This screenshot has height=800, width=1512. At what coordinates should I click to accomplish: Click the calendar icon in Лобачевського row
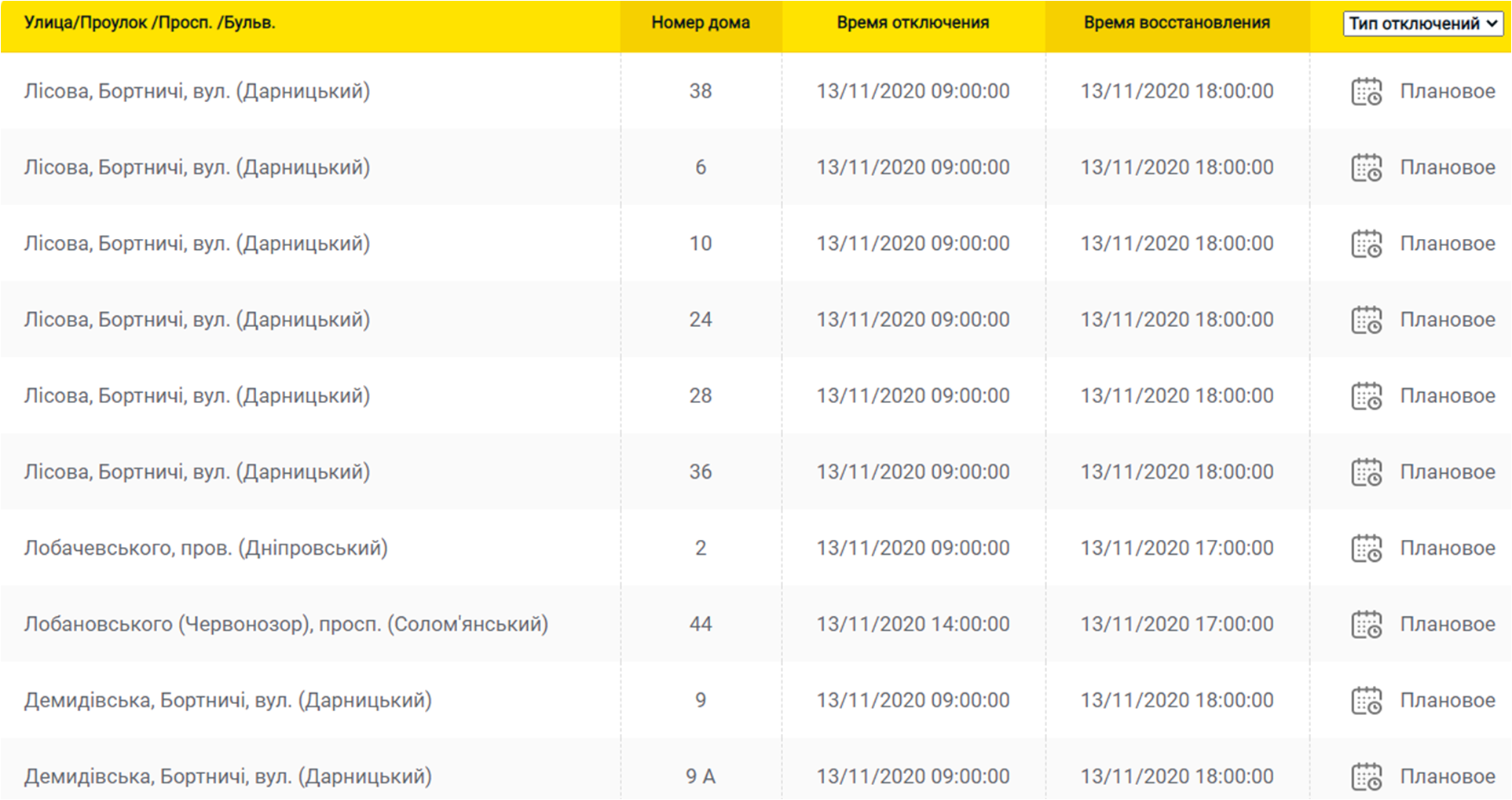tap(1366, 549)
